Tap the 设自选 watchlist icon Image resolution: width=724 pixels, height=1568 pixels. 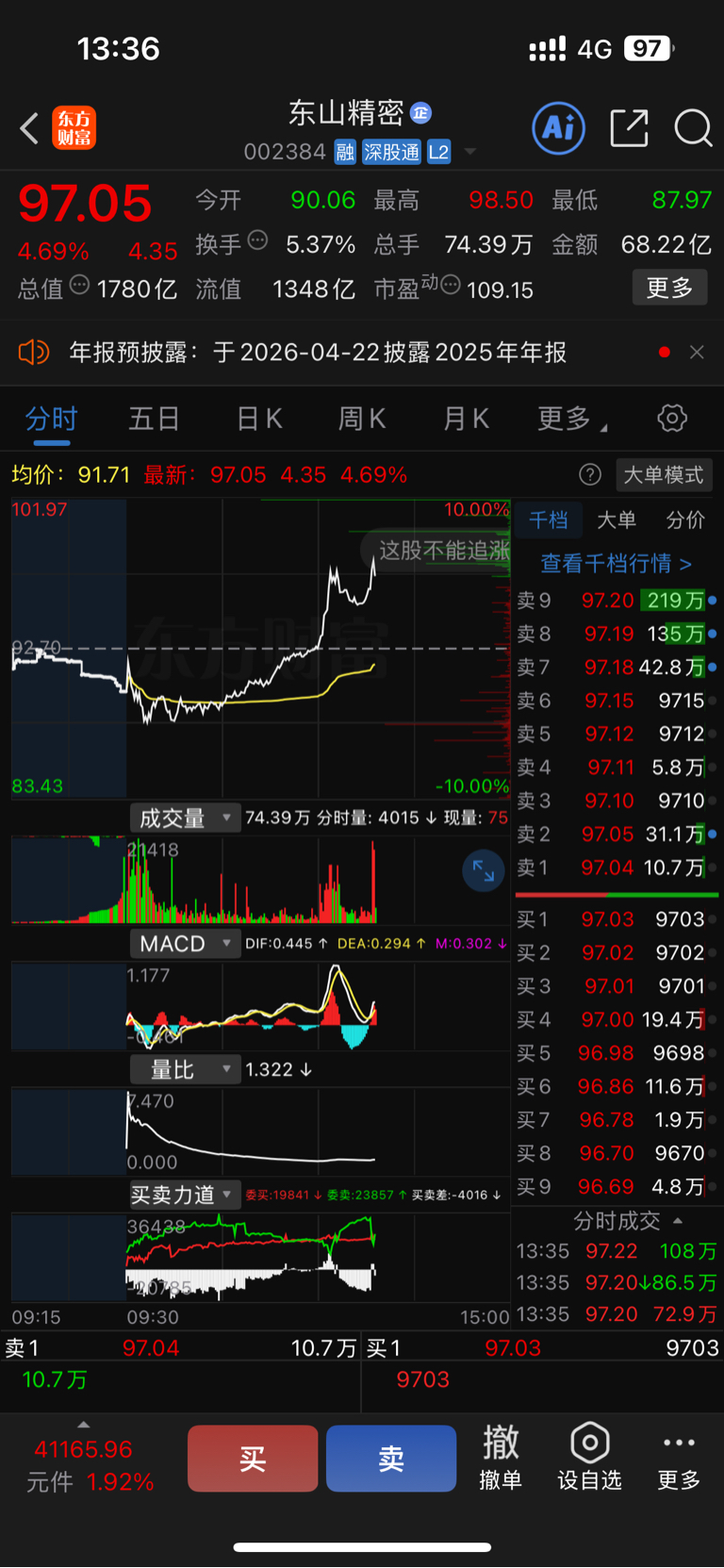point(589,1458)
